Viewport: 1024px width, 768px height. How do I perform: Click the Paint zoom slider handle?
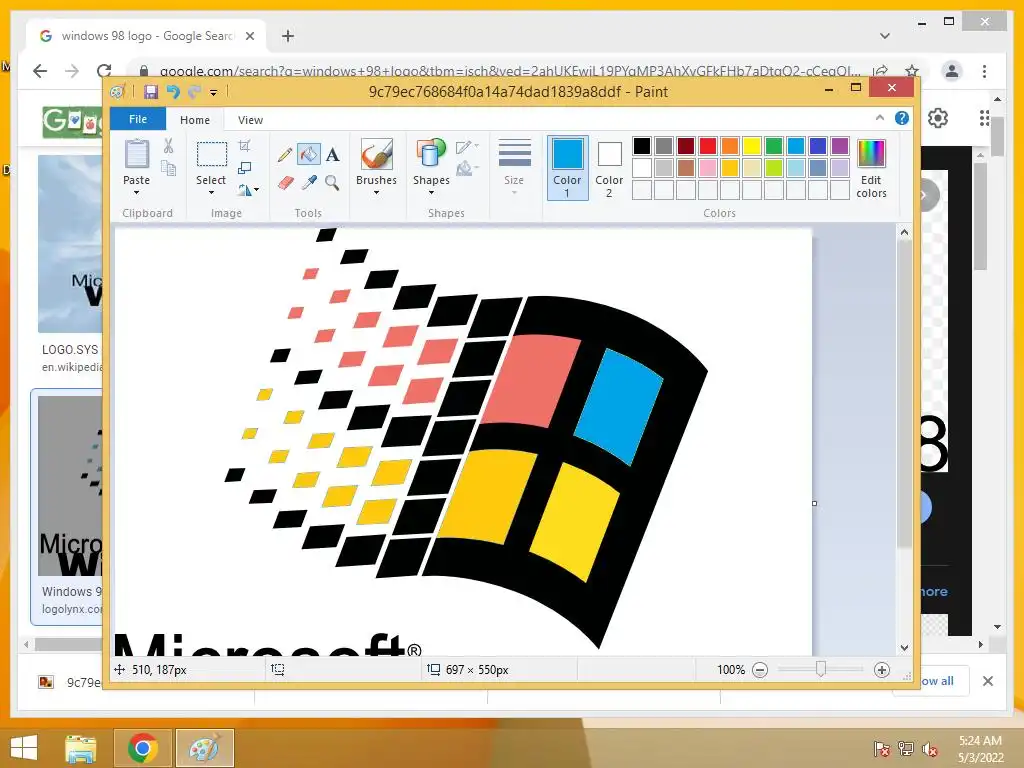point(821,669)
